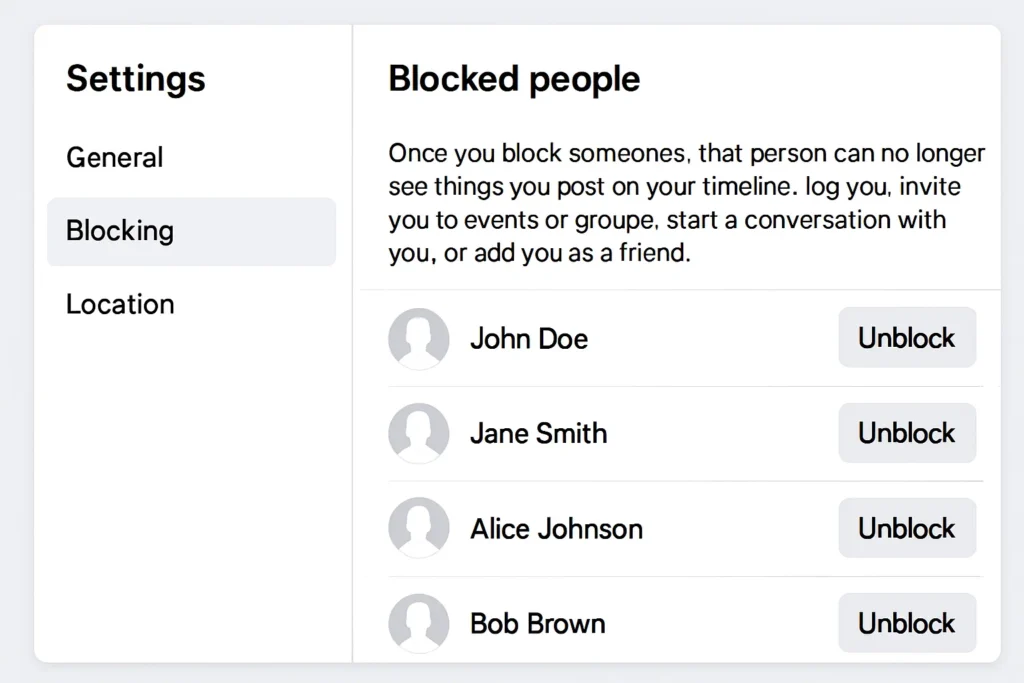
Task: Open the Jane Smith name link
Action: pyautogui.click(x=538, y=433)
